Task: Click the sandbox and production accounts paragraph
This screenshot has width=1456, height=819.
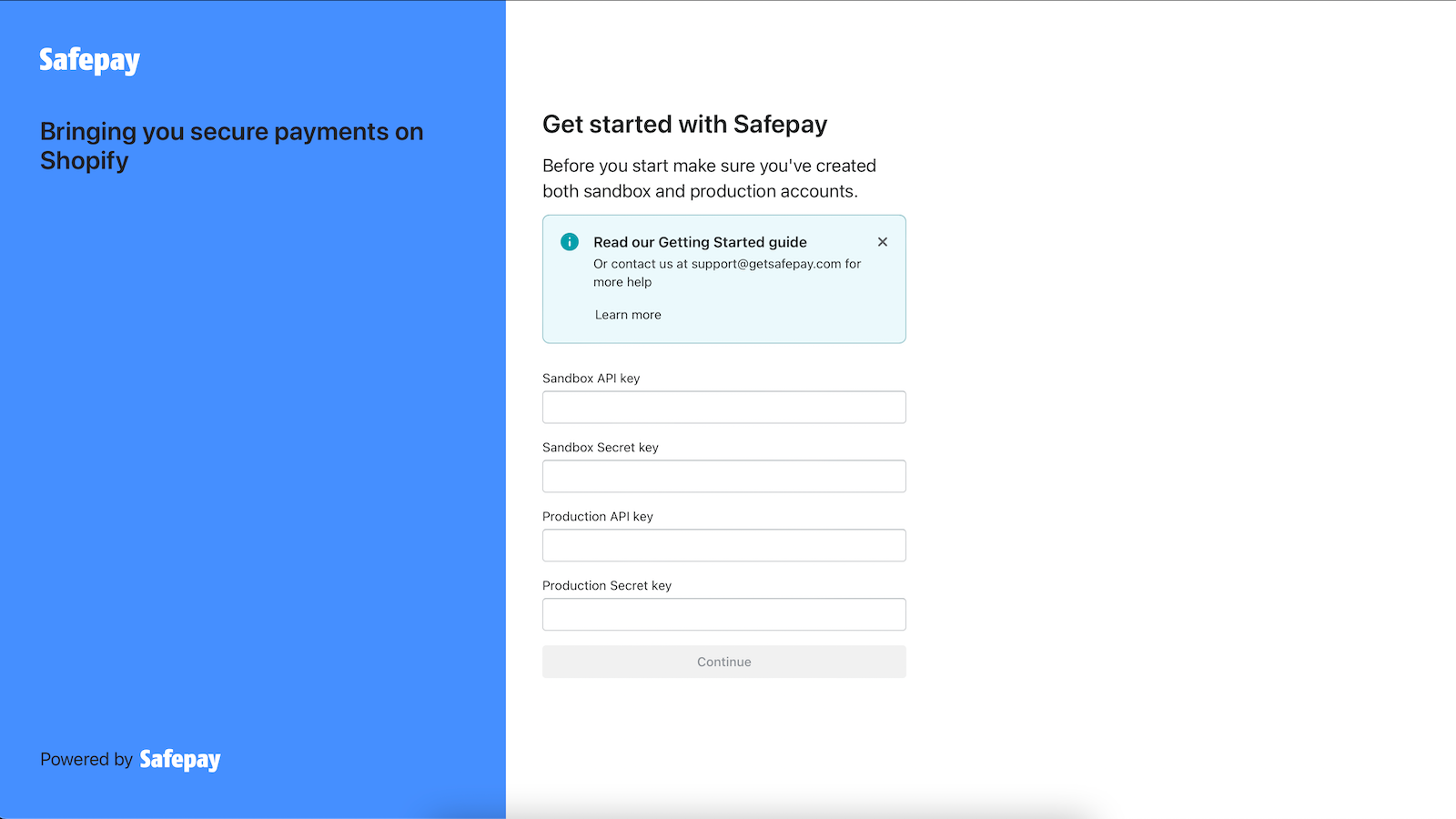Action: point(710,178)
